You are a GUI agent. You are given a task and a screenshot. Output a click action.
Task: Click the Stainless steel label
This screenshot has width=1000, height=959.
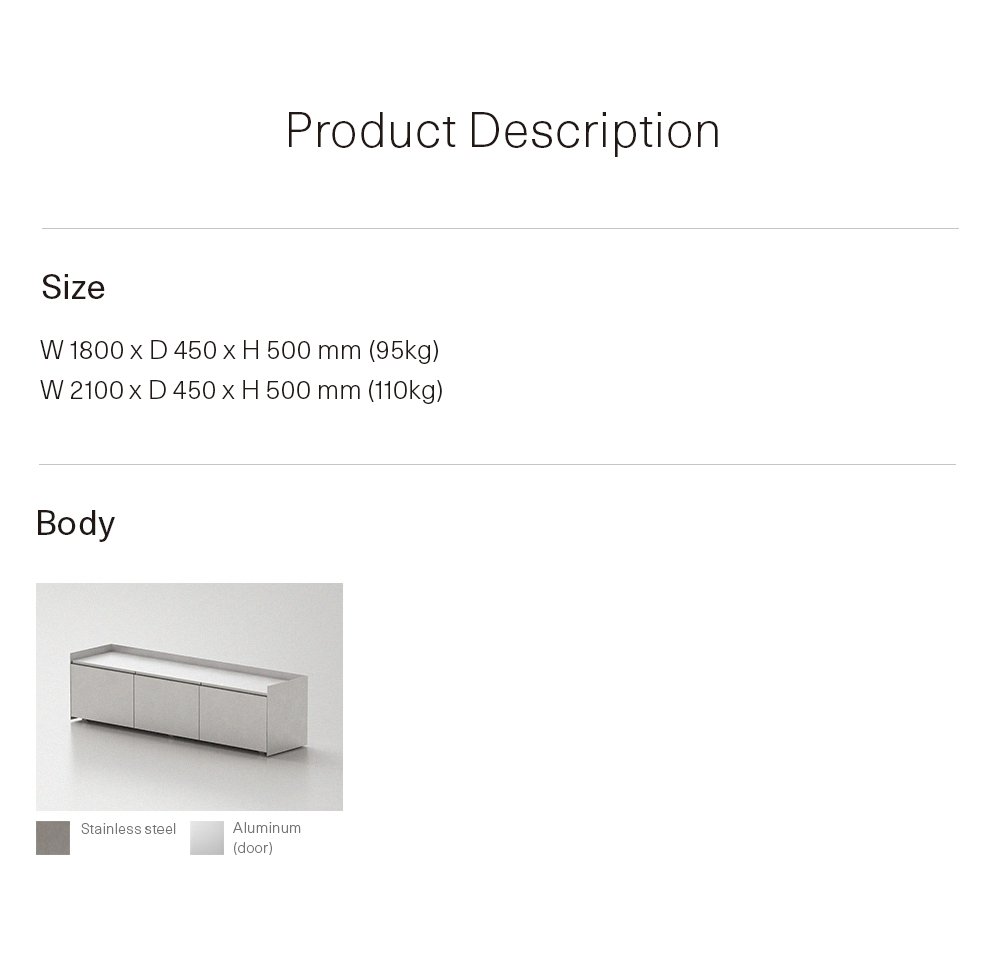(128, 829)
